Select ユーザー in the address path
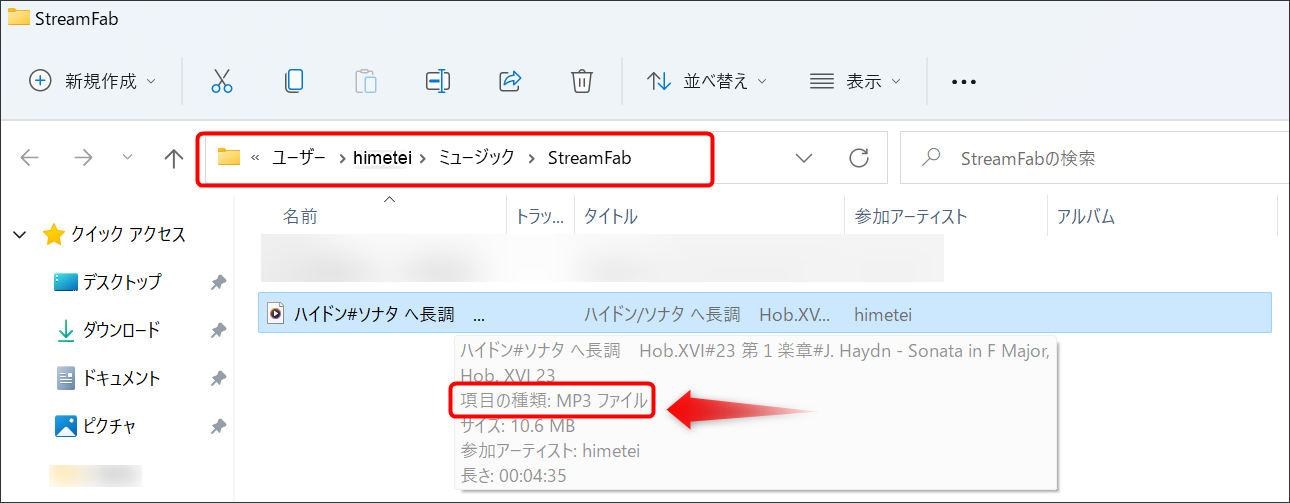This screenshot has width=1290, height=503. [x=299, y=158]
